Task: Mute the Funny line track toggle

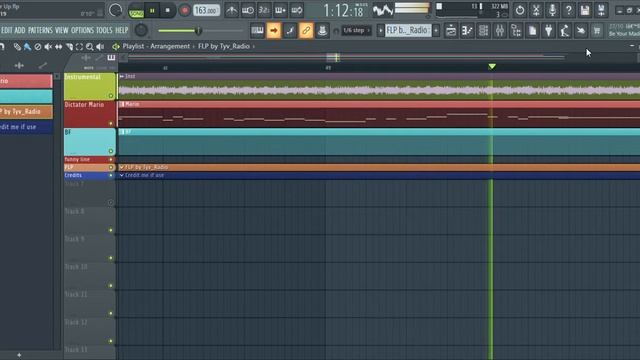Action: coord(111,160)
